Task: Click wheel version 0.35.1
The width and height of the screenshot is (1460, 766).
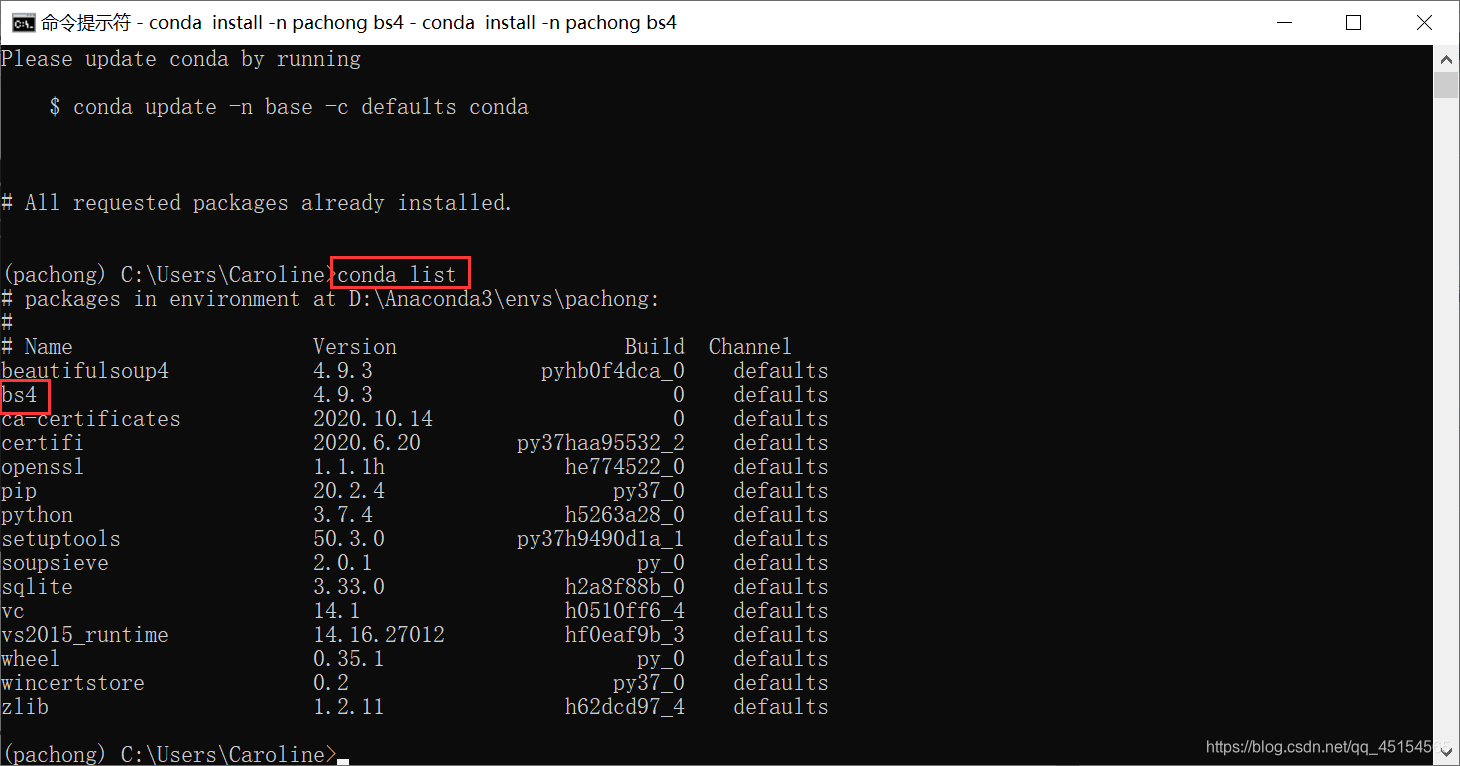Action: tap(349, 659)
